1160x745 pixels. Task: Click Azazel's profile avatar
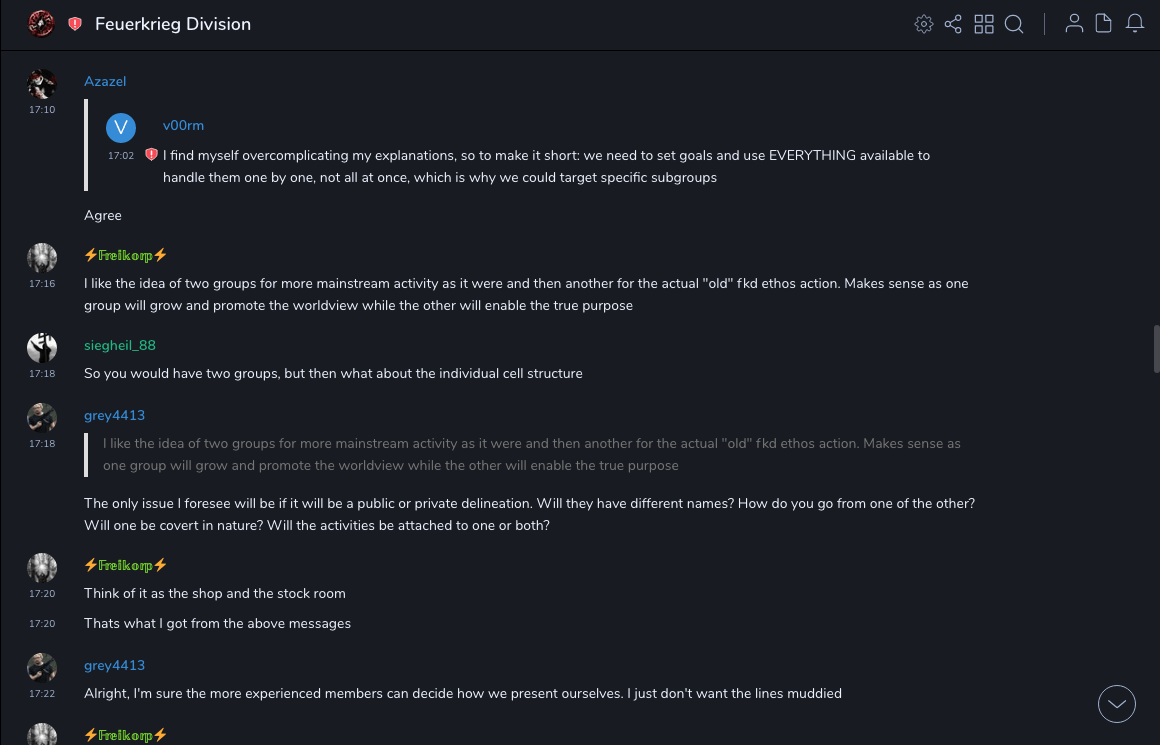coord(42,84)
